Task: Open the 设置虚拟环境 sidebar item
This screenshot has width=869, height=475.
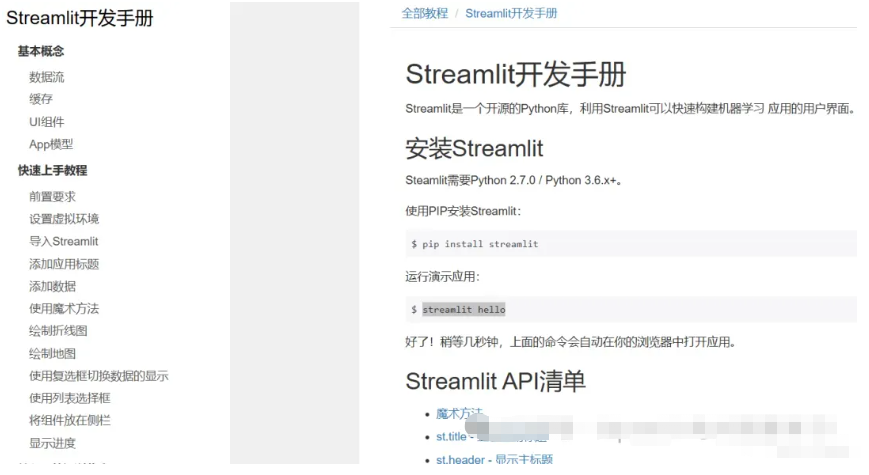Action: [x=64, y=219]
